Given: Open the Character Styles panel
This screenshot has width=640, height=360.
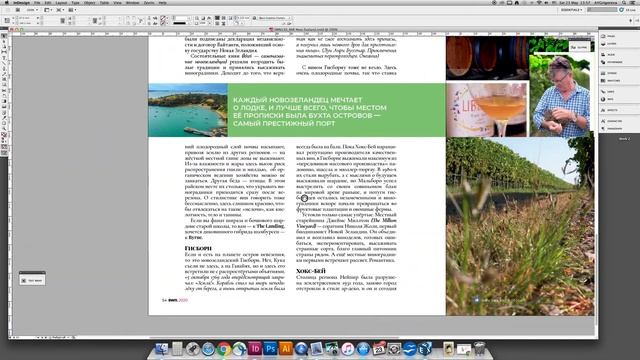Looking at the screenshot, I should click(611, 121).
